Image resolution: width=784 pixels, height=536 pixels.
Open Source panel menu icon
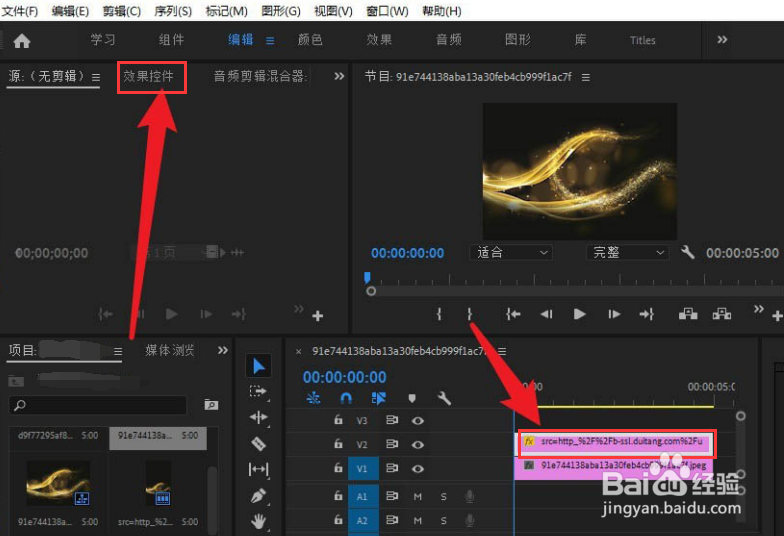pyautogui.click(x=96, y=78)
